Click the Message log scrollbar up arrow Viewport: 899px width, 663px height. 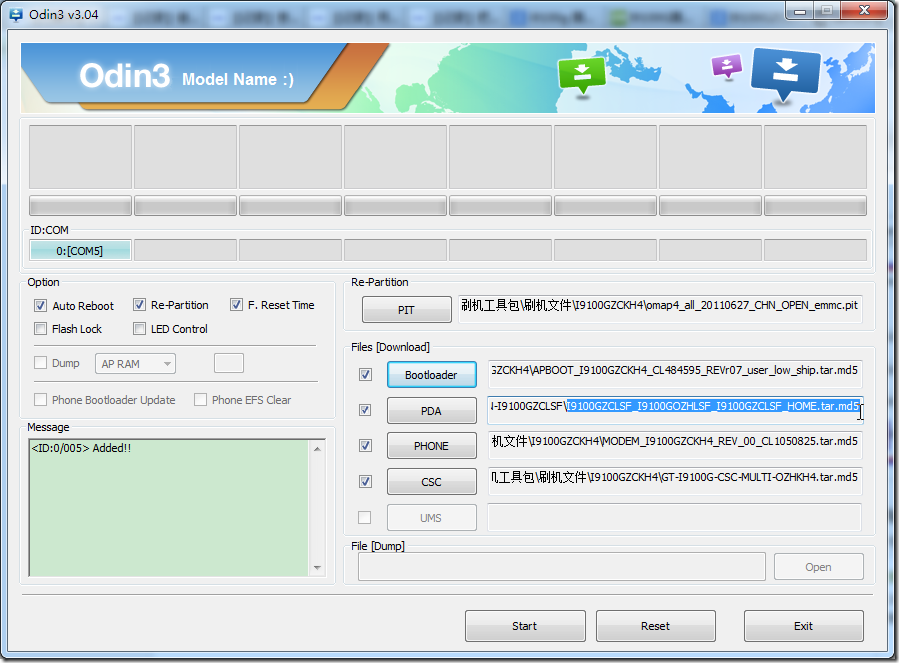pyautogui.click(x=317, y=449)
